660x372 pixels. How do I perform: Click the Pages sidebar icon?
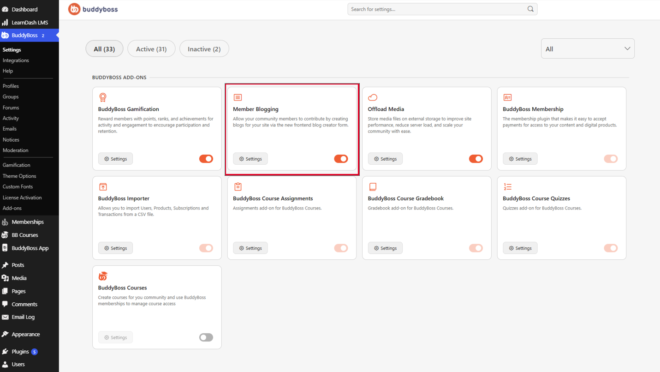click(5, 291)
